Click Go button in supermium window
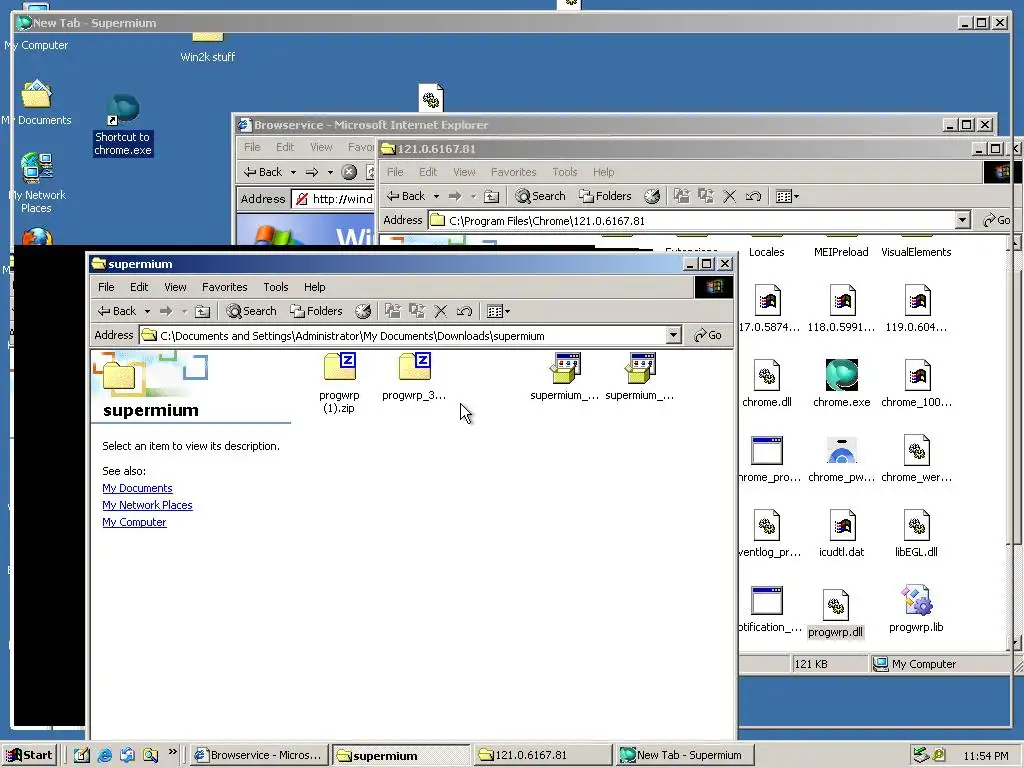 click(x=708, y=335)
